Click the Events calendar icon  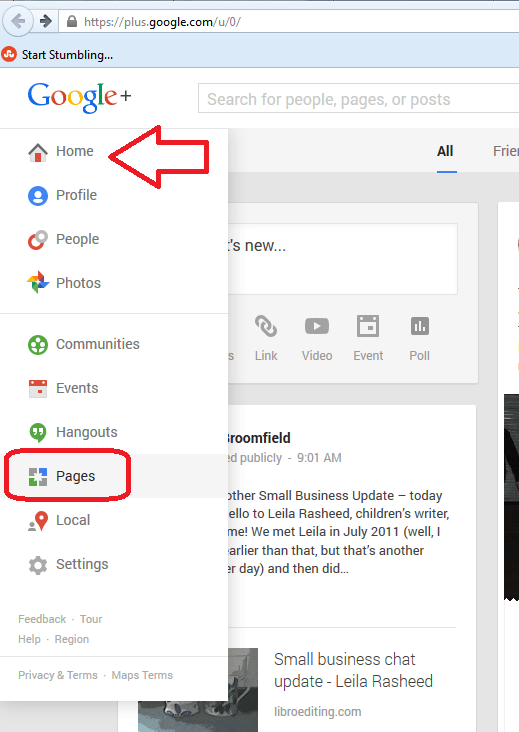tap(38, 388)
